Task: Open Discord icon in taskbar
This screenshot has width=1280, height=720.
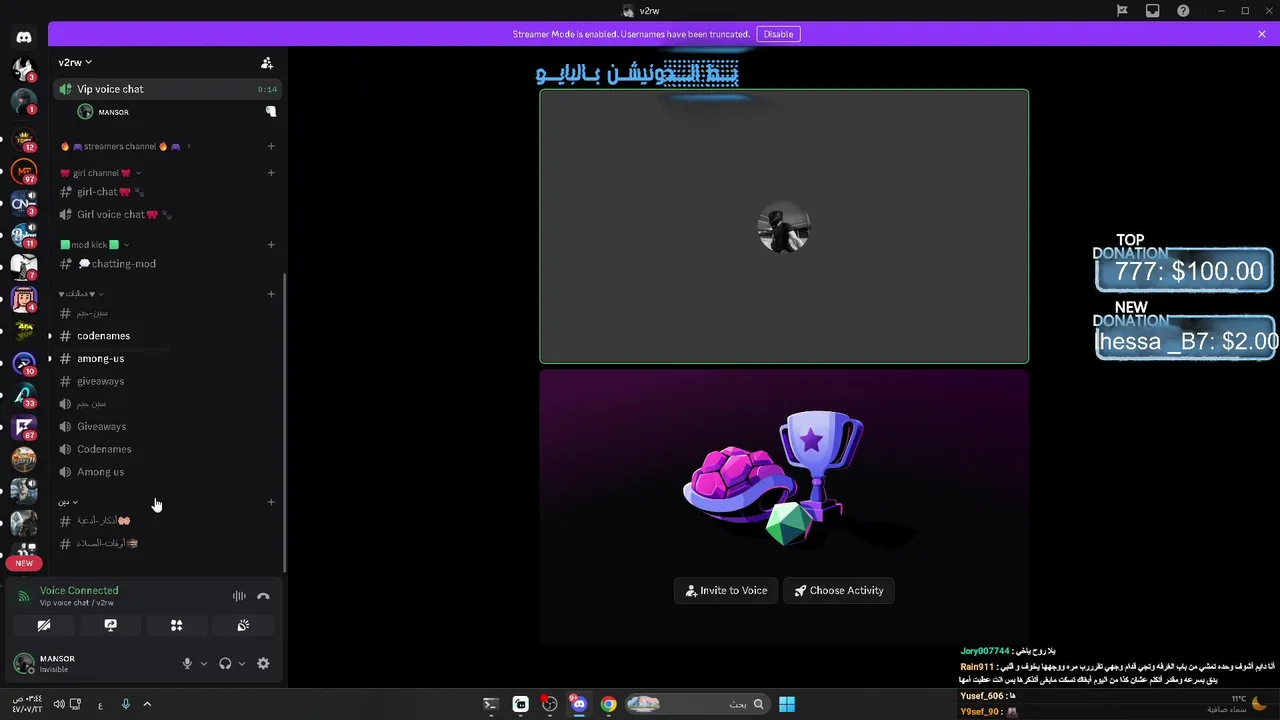Action: (x=579, y=704)
